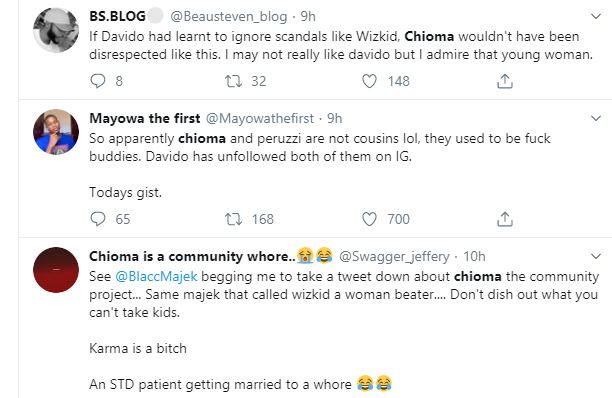This screenshot has width=612, height=398.
Task: Retweet the BS.BLOG tweet
Action: pos(233,81)
